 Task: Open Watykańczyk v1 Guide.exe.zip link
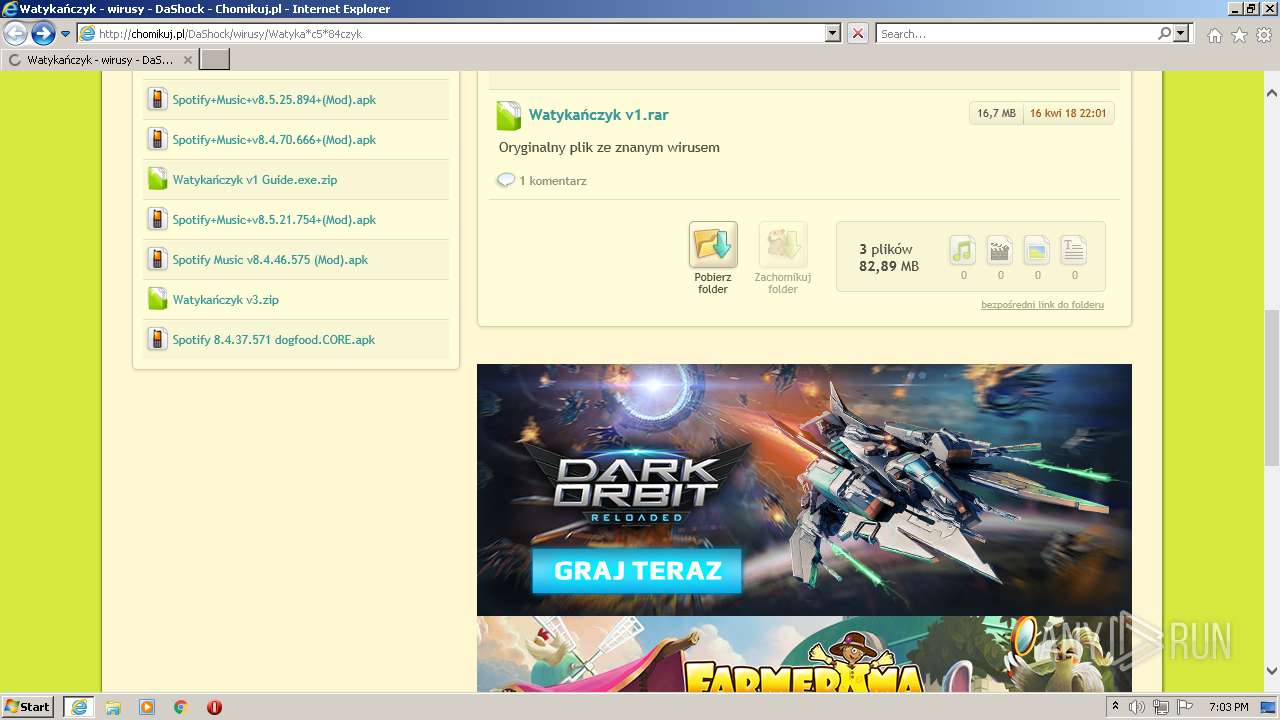click(x=255, y=180)
